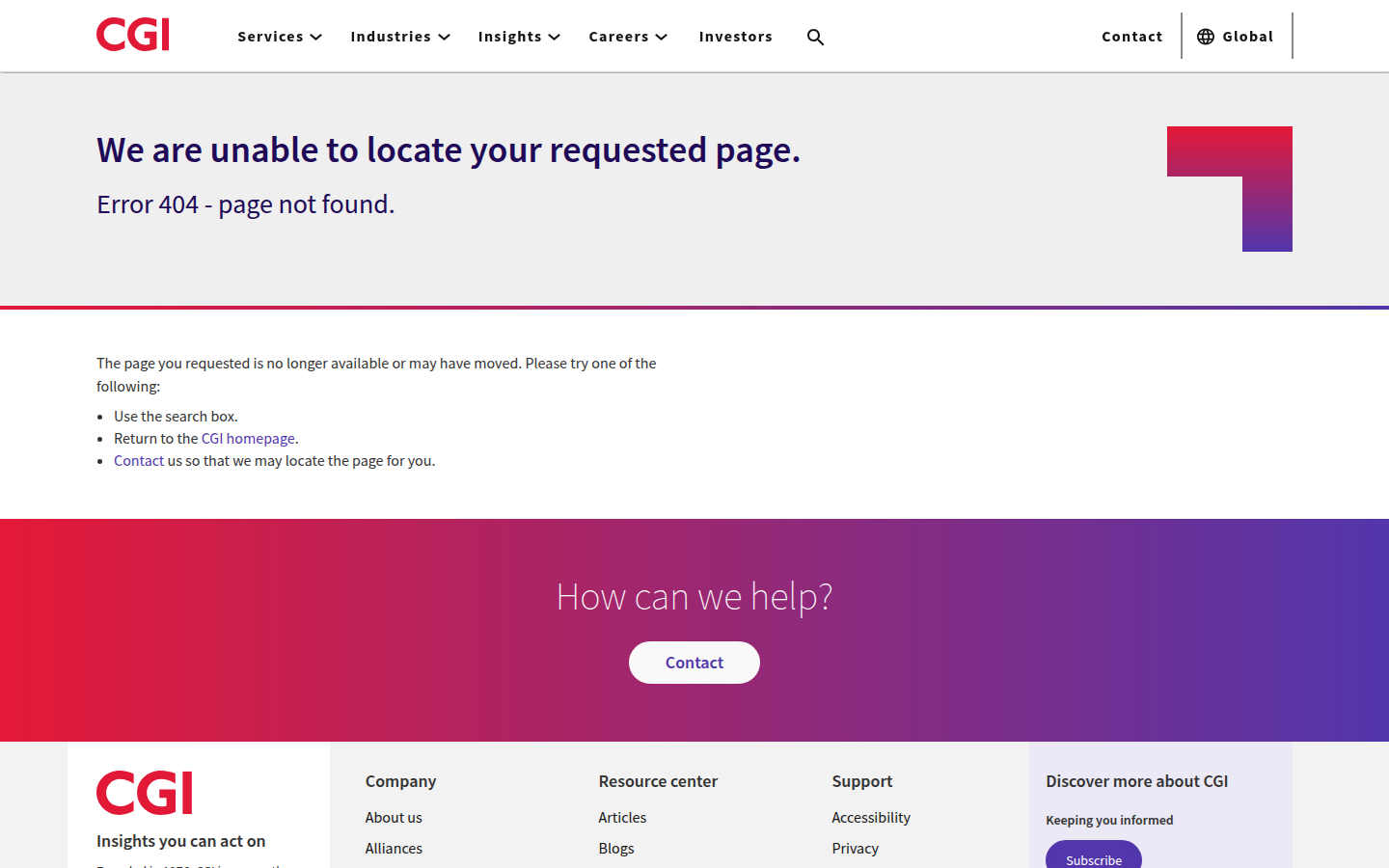Open the Careers dropdown menu
Image resolution: width=1389 pixels, height=868 pixels.
[x=627, y=37]
